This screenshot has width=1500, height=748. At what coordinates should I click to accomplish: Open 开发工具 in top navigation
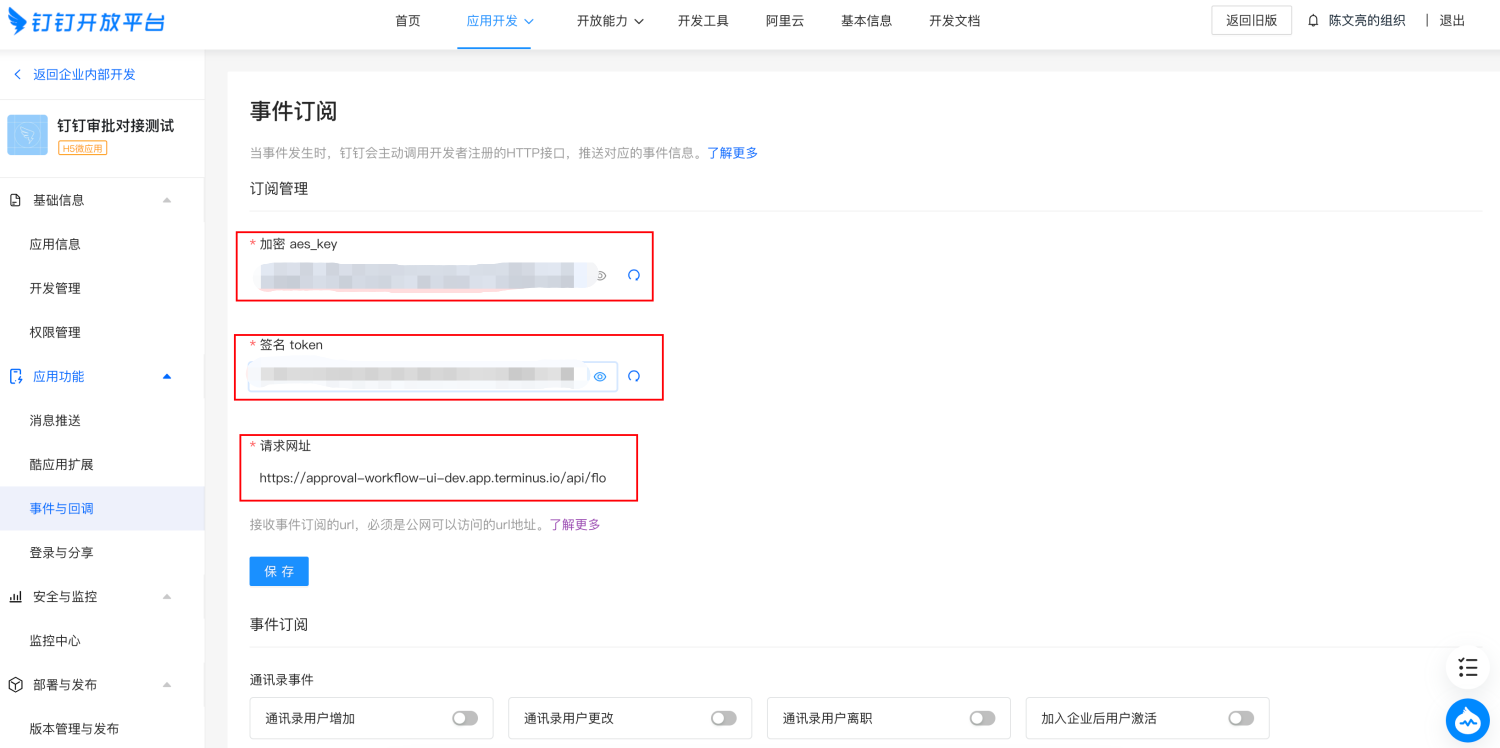pyautogui.click(x=703, y=21)
